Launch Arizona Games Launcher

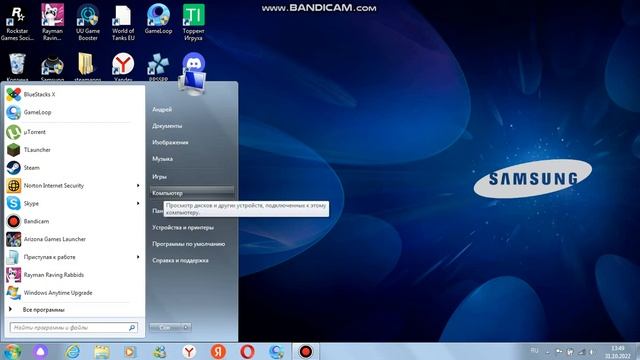click(73, 239)
